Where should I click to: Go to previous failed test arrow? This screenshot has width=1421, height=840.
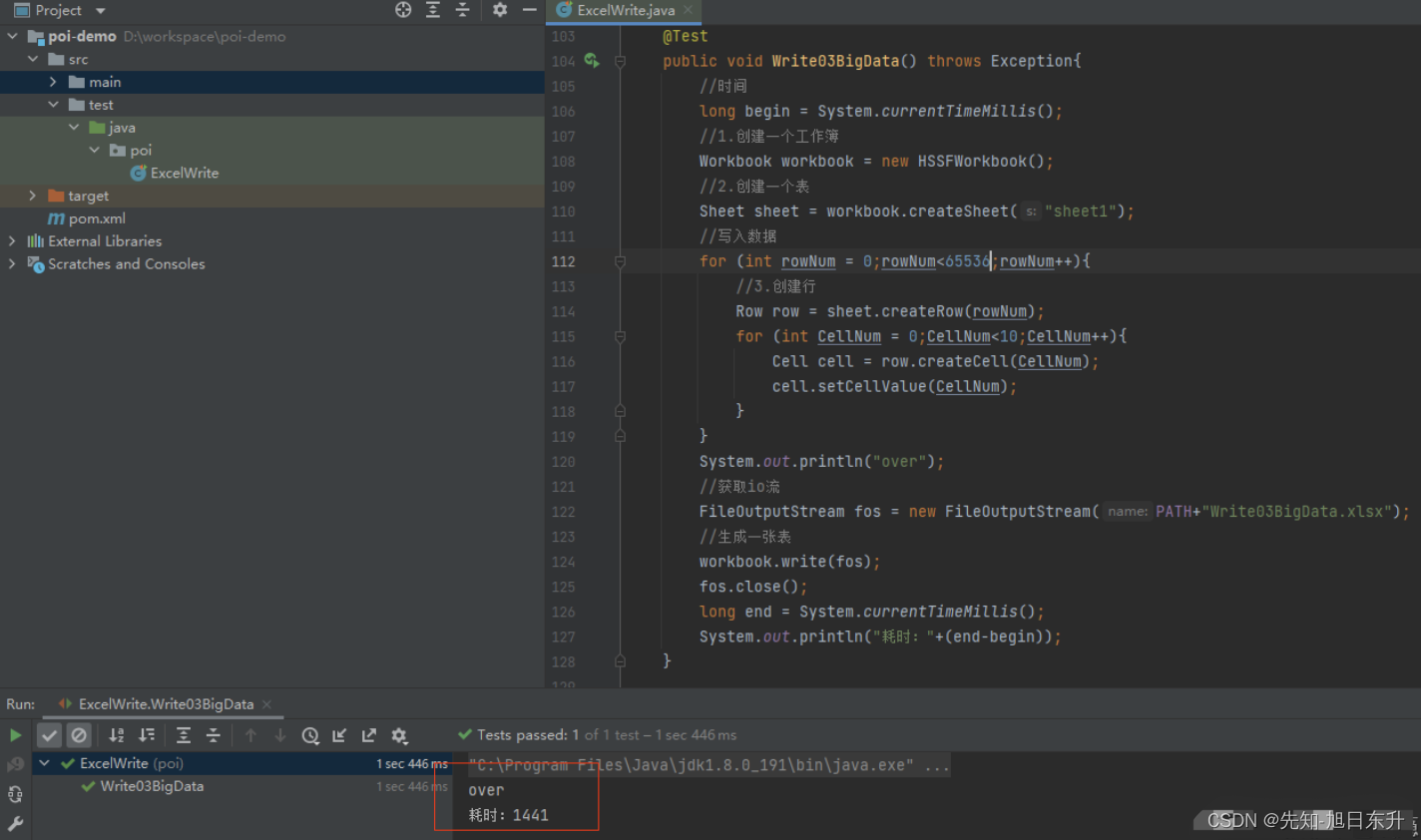(x=250, y=735)
